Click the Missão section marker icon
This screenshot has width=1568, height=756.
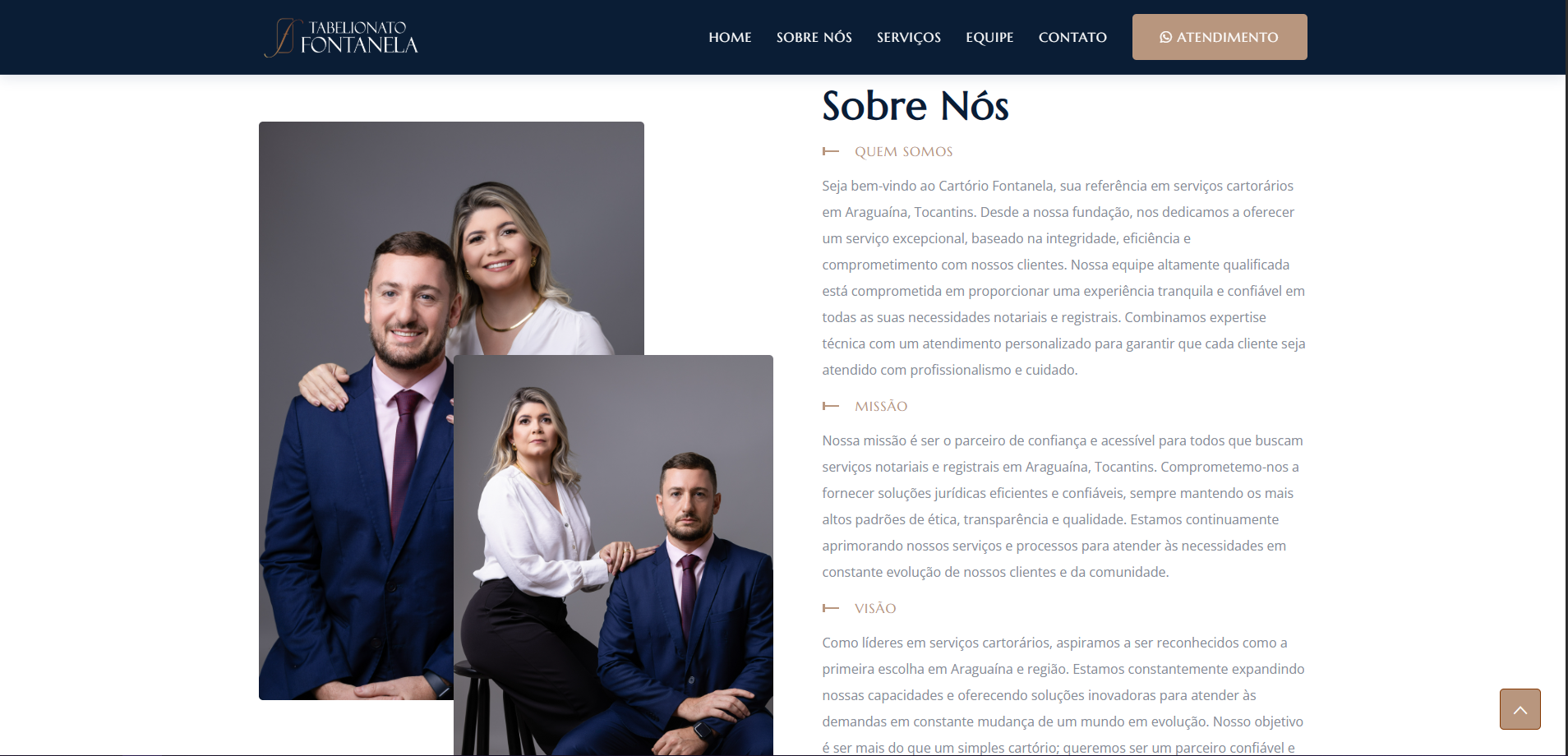(830, 406)
